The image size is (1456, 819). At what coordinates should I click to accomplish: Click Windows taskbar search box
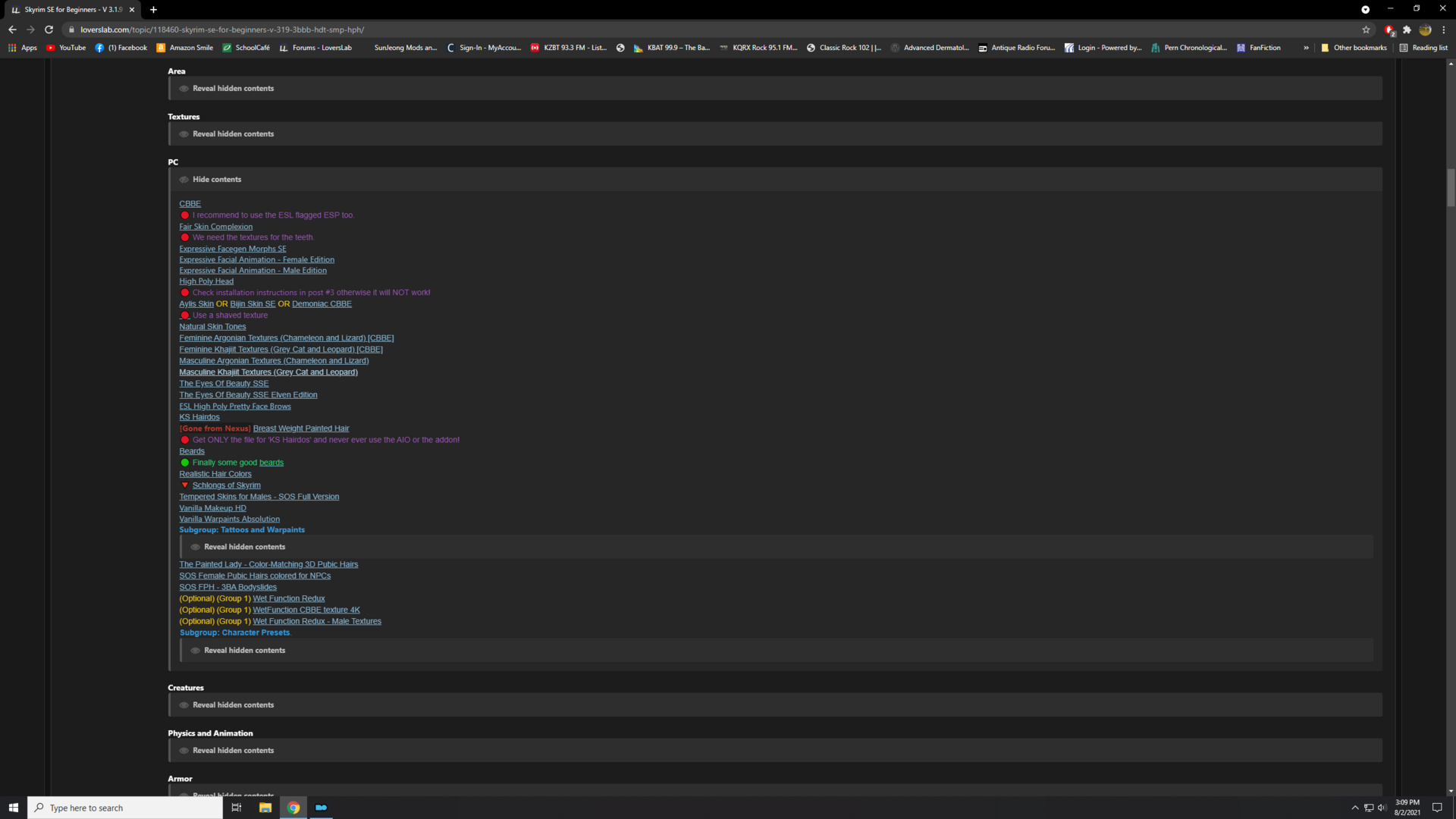pos(125,808)
